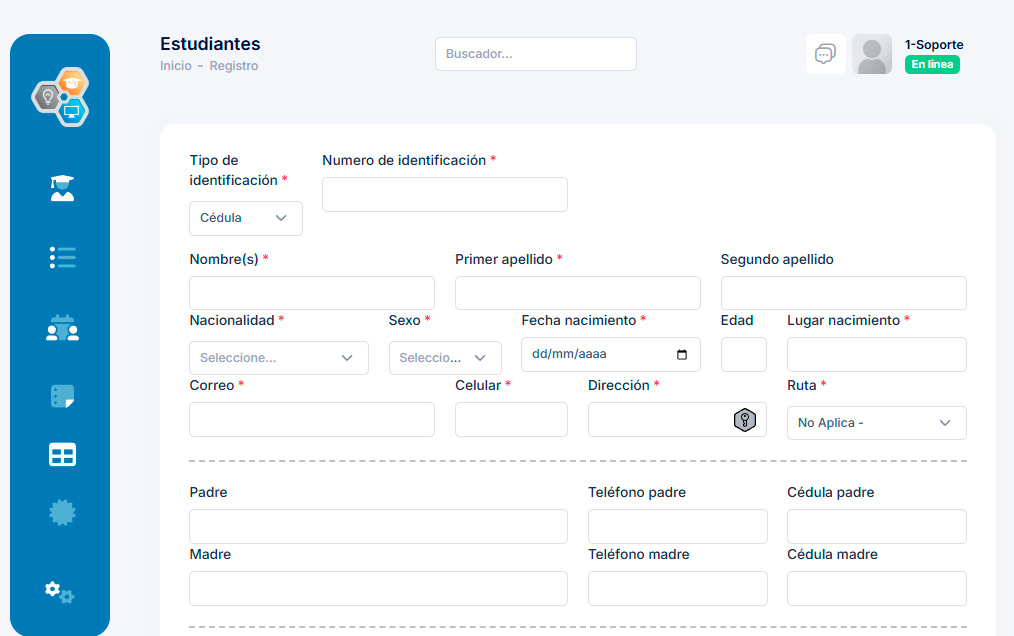
Task: Expand the Tipo de identificación dropdown
Action: pyautogui.click(x=245, y=218)
